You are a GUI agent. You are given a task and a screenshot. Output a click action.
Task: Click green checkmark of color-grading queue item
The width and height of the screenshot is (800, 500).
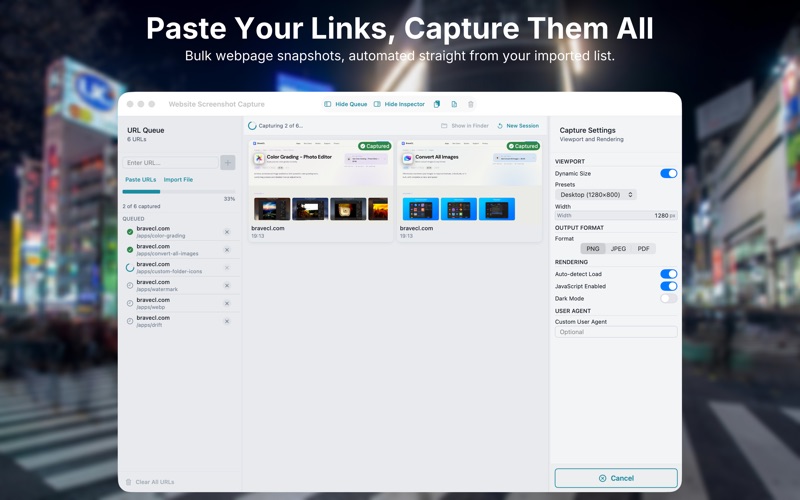(130, 232)
